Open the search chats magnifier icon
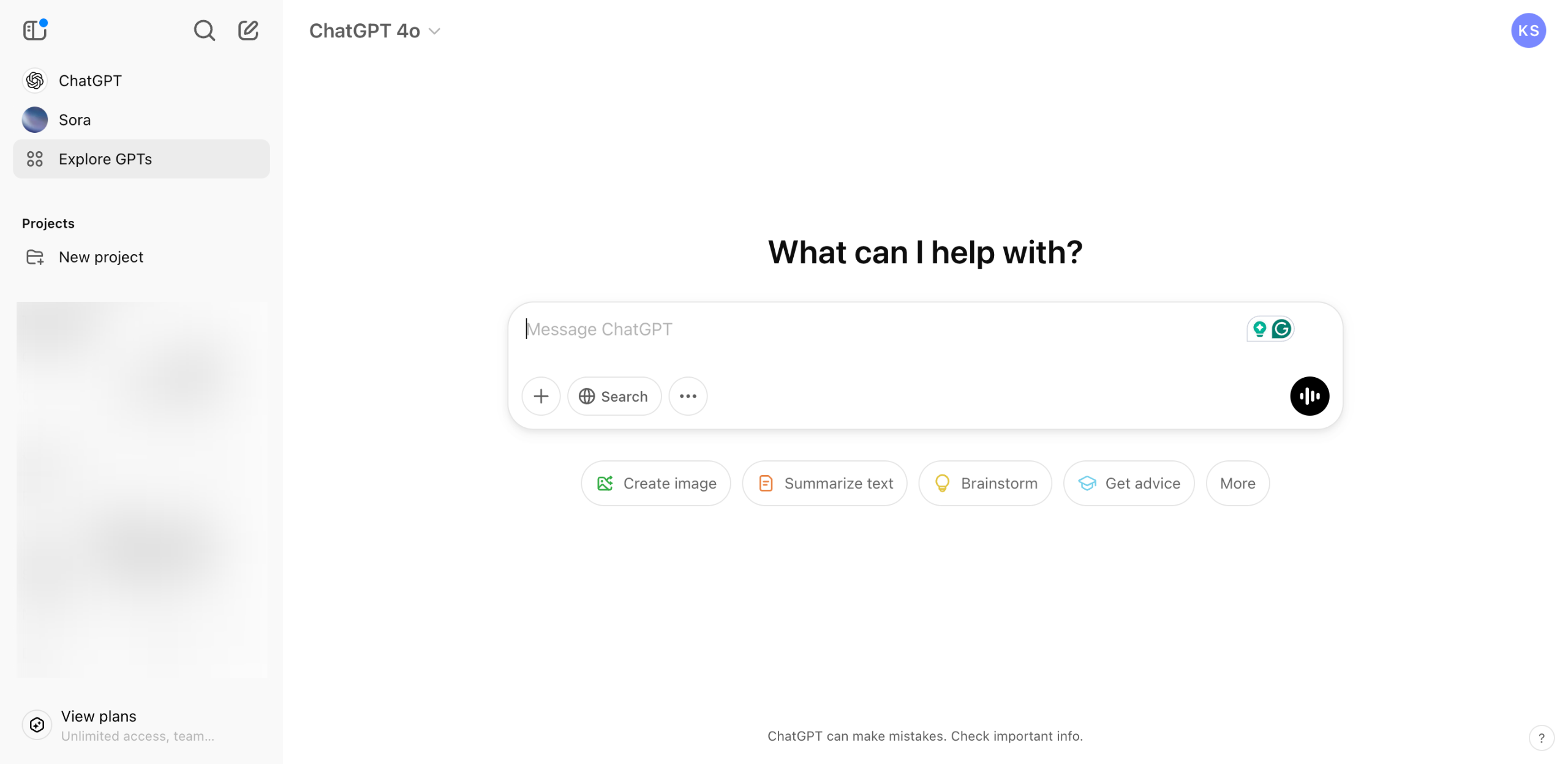This screenshot has width=1568, height=764. tap(204, 30)
